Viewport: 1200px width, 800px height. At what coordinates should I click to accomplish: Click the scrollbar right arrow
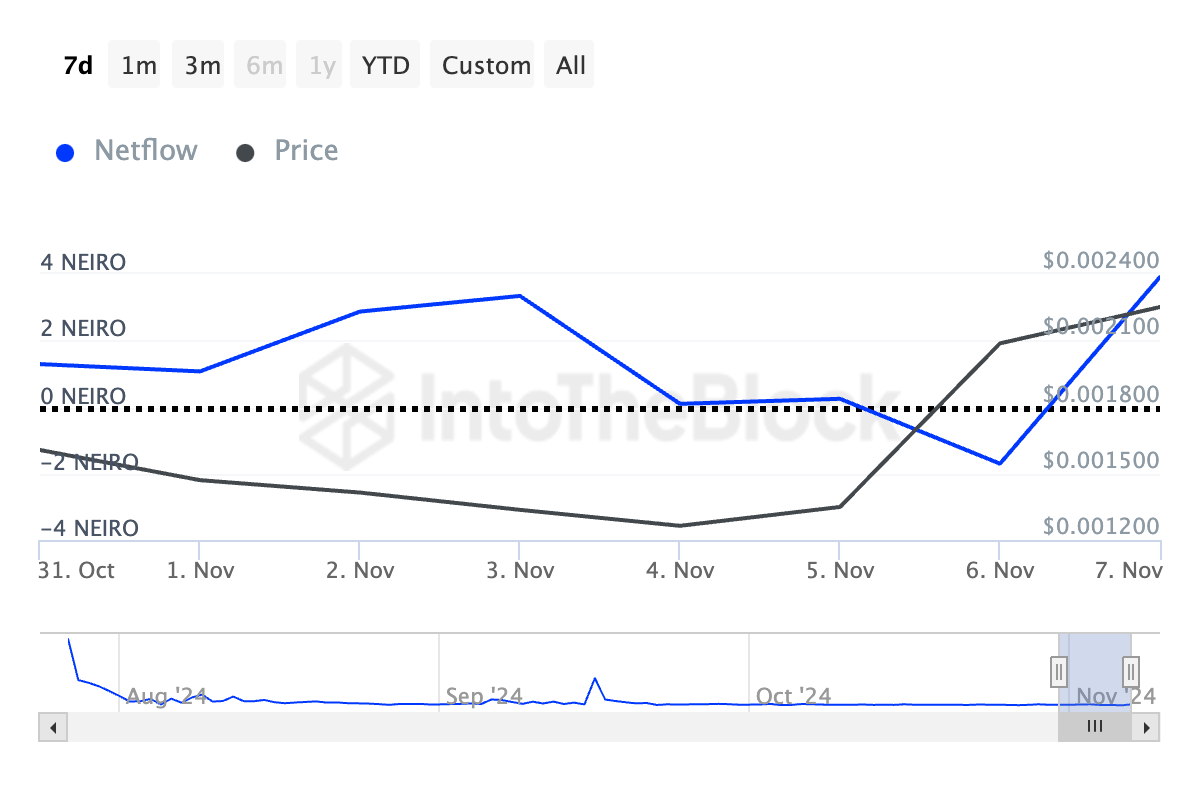click(x=1147, y=727)
